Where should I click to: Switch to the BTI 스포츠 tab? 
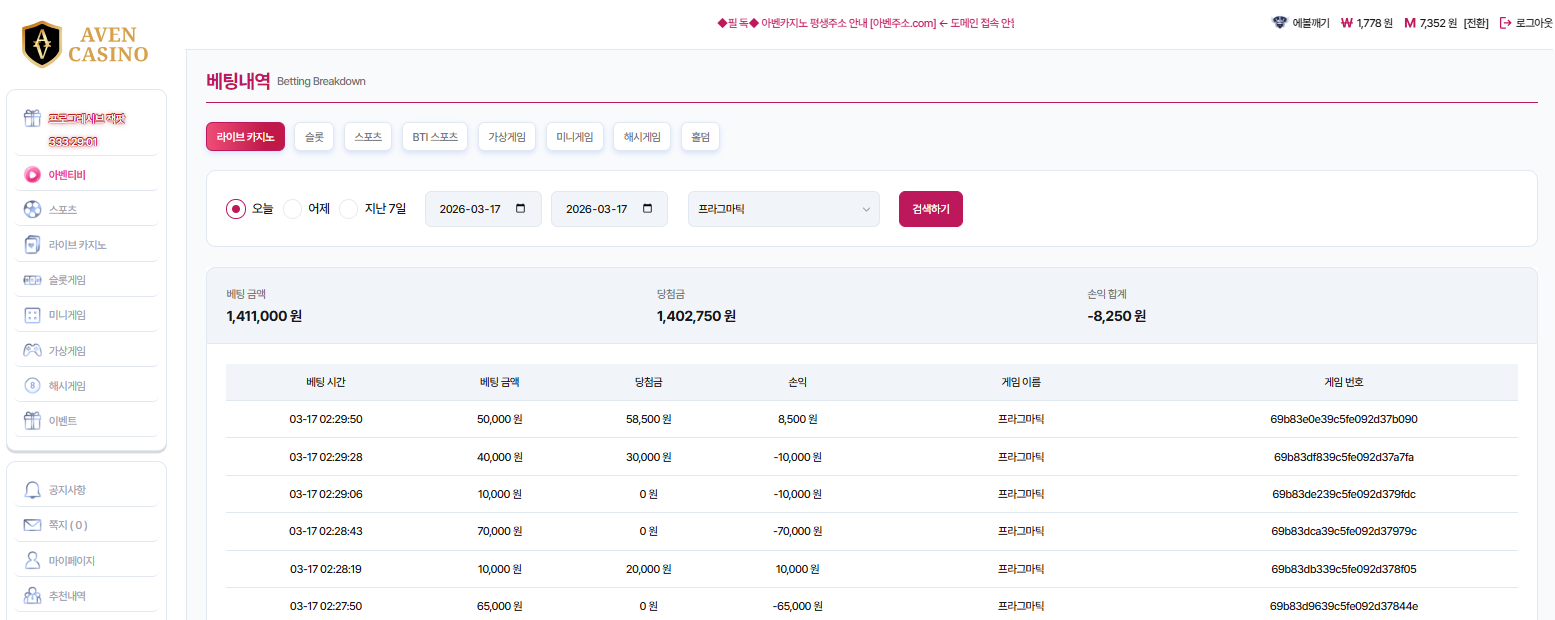coord(435,137)
